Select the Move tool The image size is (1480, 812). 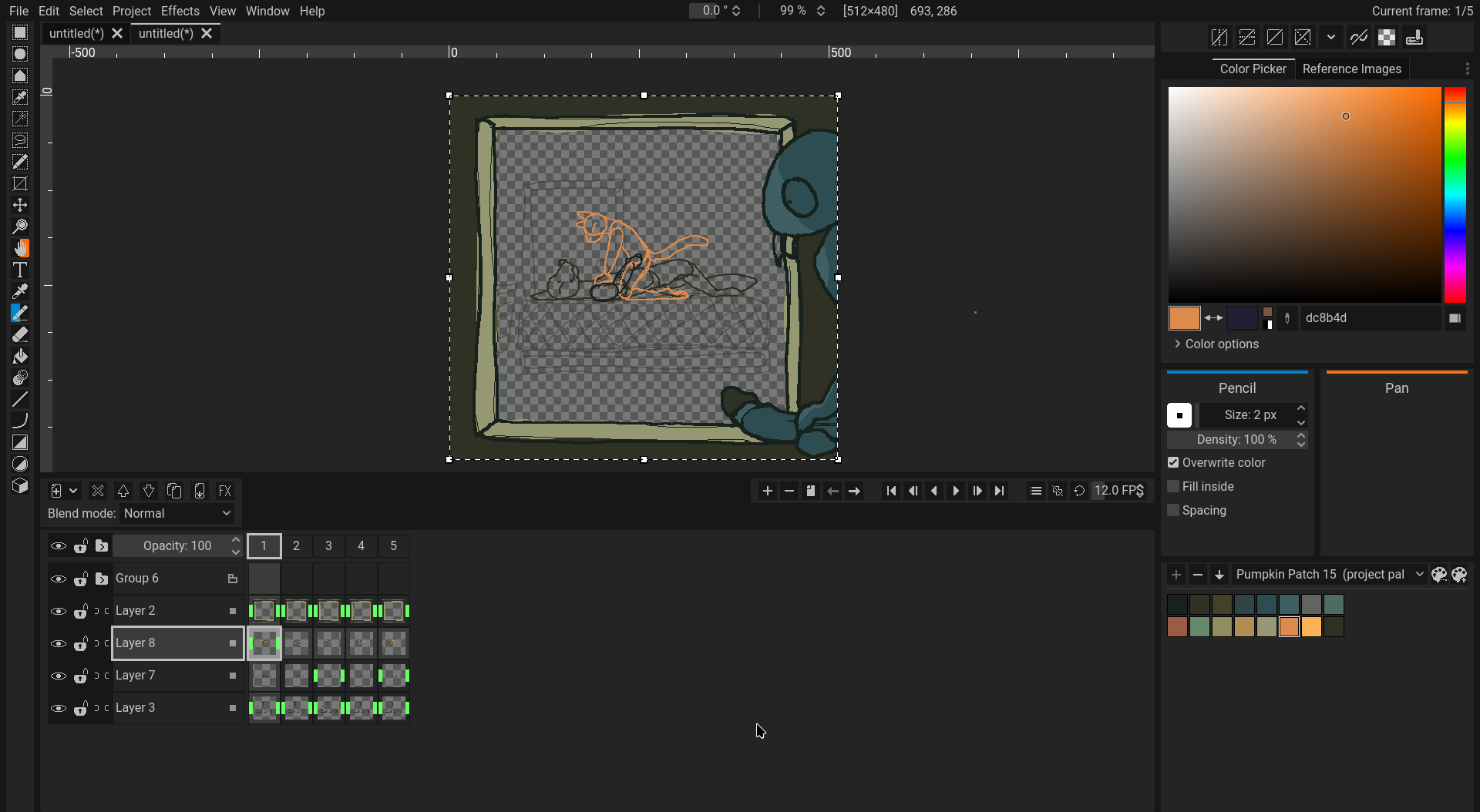20,205
